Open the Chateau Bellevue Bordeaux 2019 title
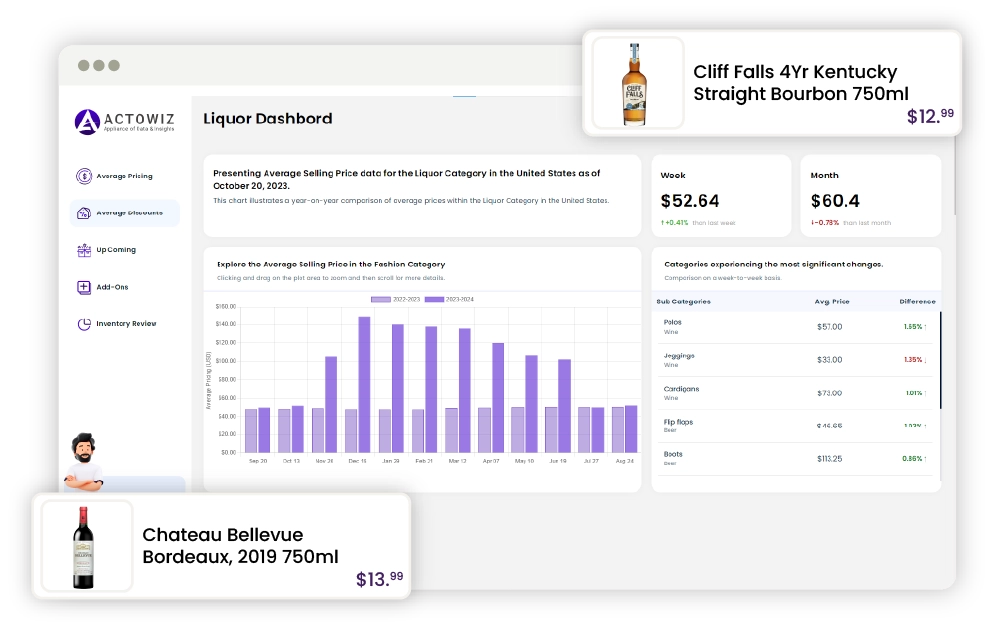 (240, 546)
